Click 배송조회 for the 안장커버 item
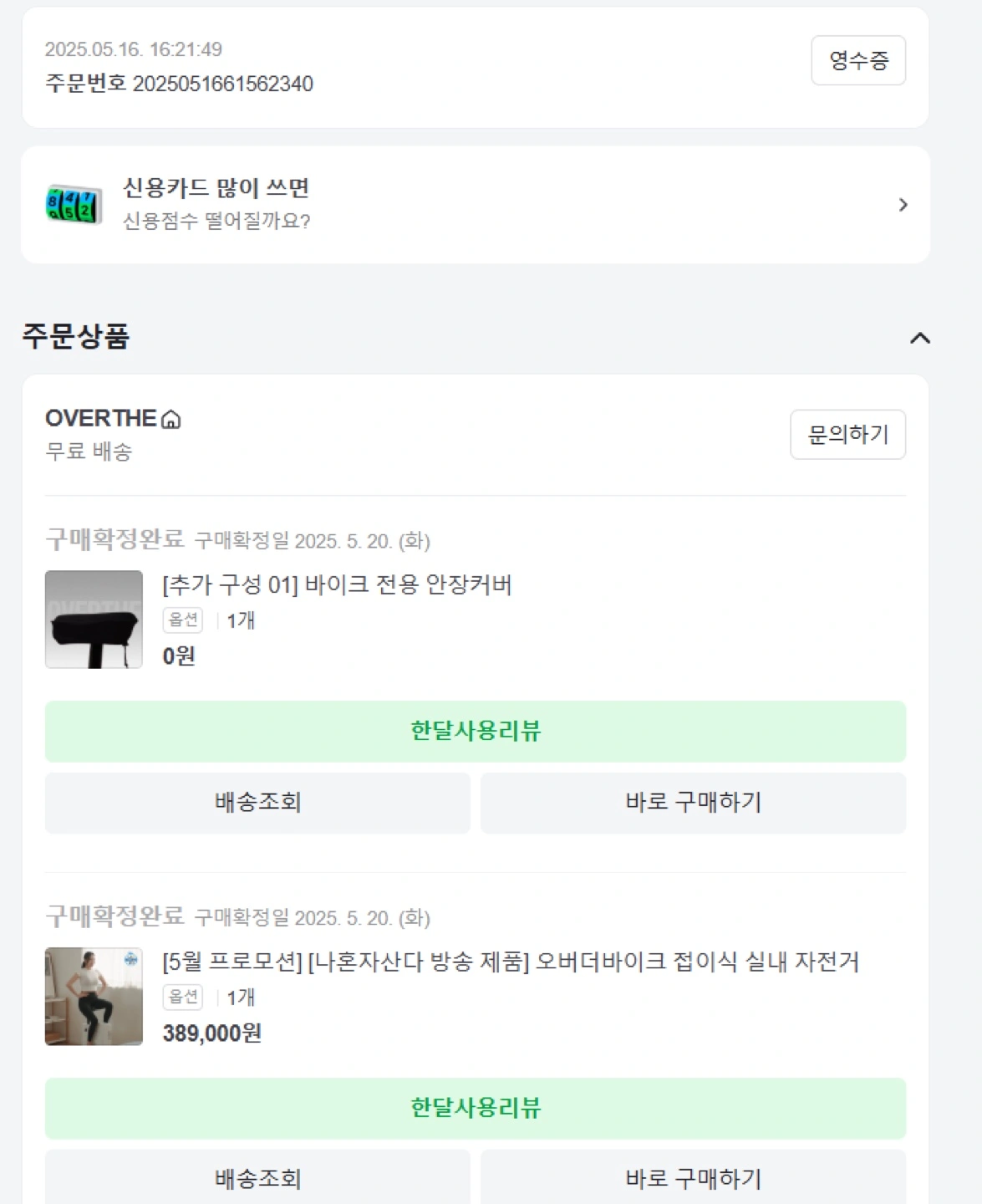Image resolution: width=982 pixels, height=1204 pixels. click(x=257, y=803)
